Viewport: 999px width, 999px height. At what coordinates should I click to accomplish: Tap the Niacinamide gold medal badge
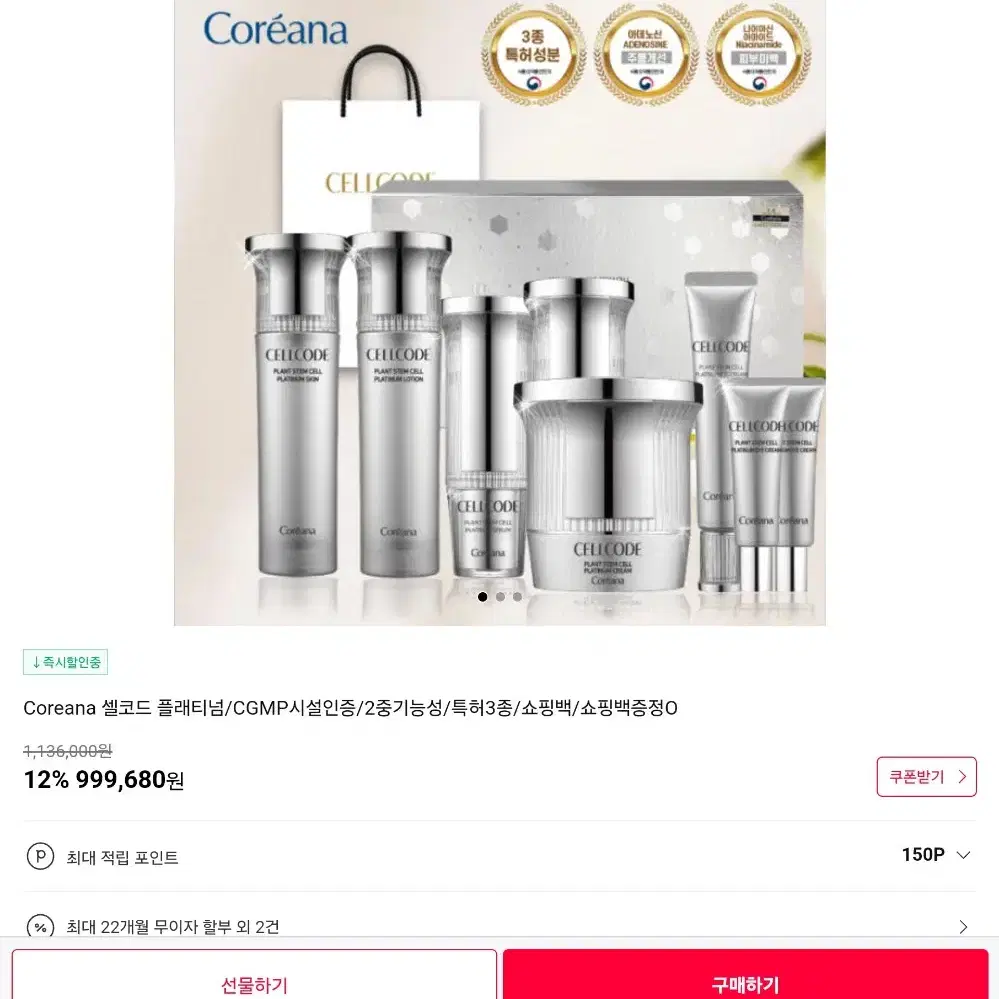click(x=758, y=54)
